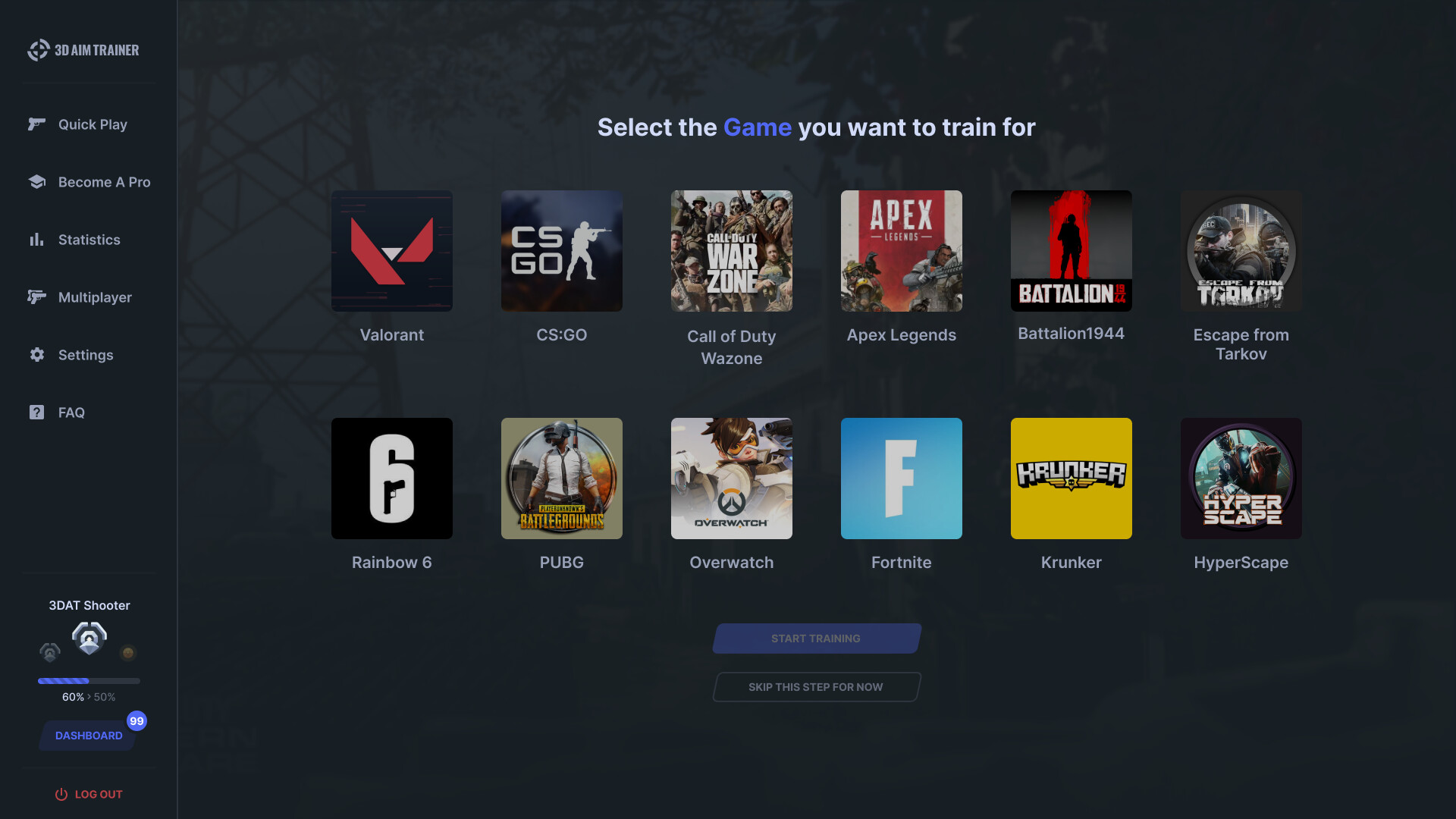Select Rainbow 6 as training game

[392, 478]
